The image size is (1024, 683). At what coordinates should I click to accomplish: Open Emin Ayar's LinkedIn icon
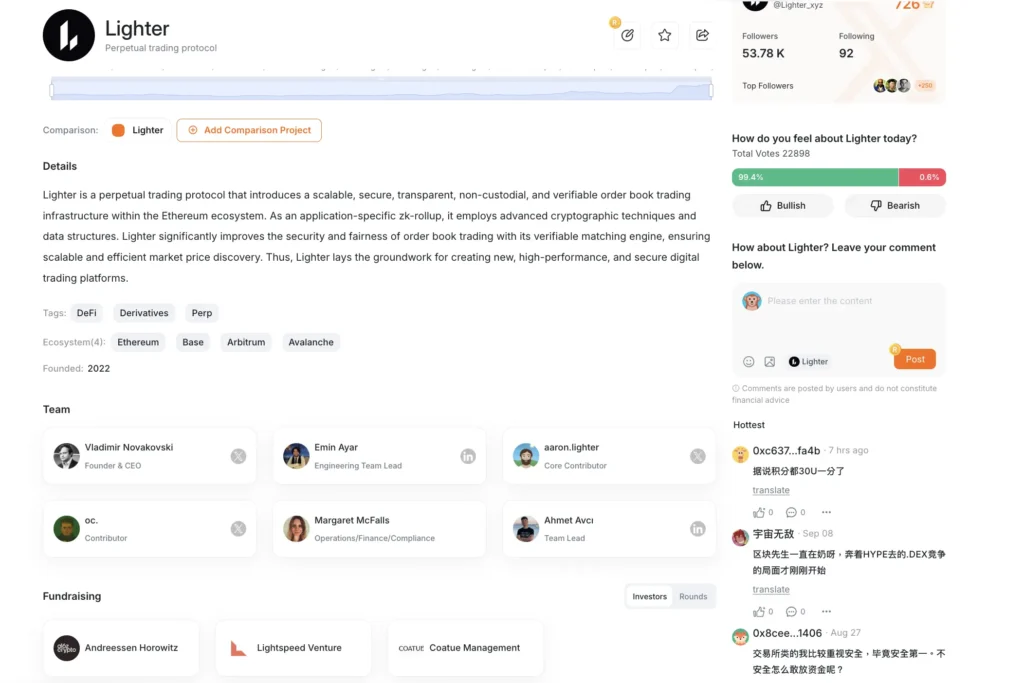point(468,456)
